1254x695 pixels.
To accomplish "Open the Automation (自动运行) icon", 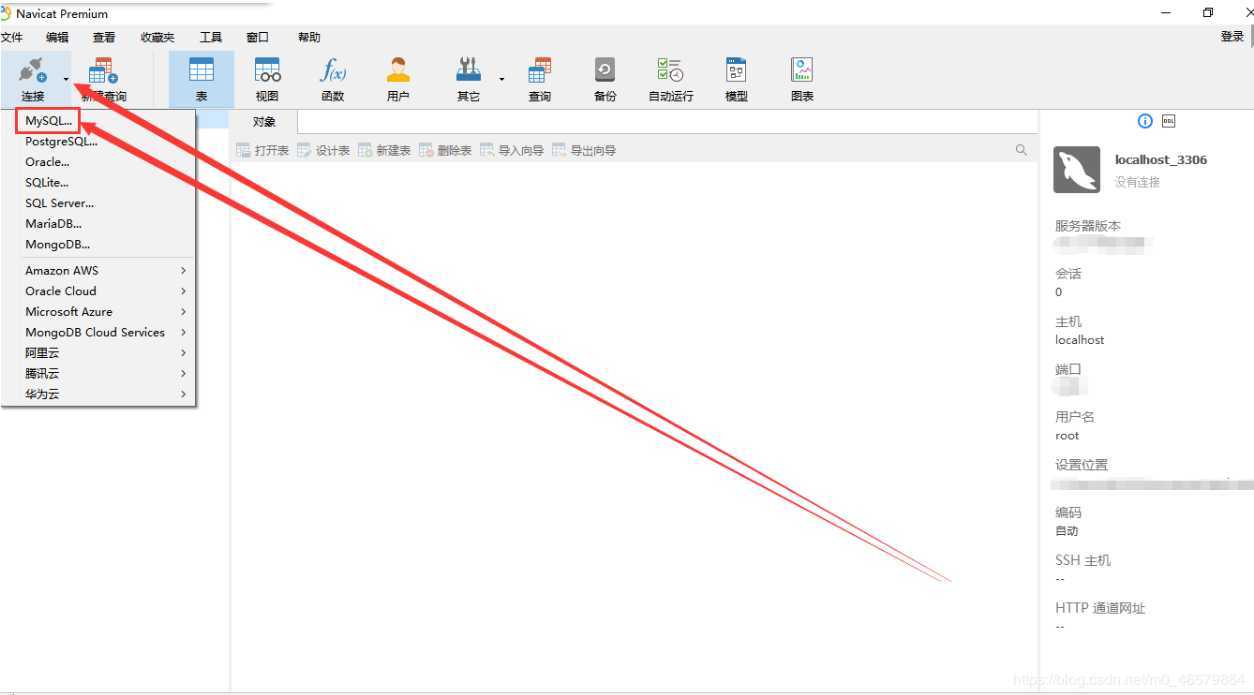I will tap(671, 70).
